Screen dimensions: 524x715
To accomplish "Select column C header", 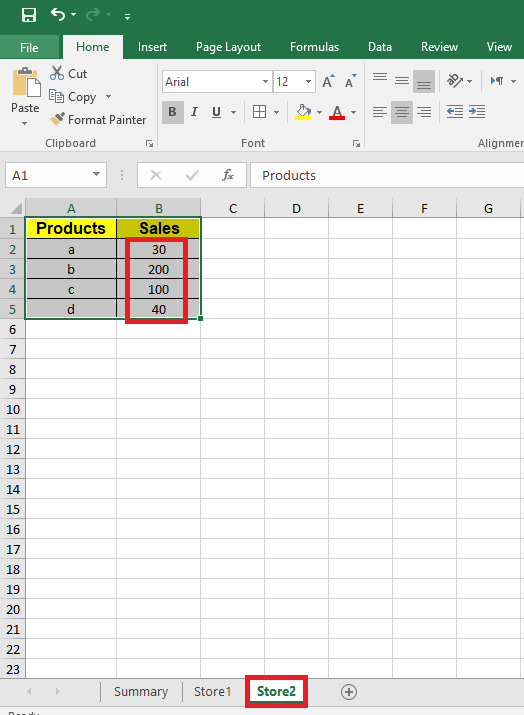I will tap(233, 208).
